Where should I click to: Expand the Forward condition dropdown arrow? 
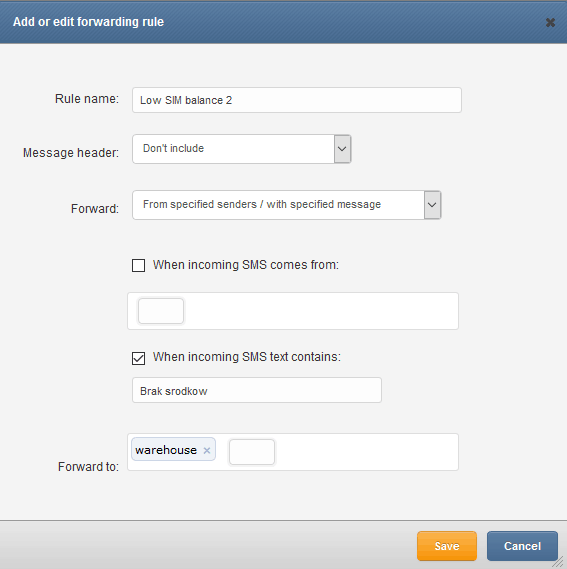click(432, 205)
